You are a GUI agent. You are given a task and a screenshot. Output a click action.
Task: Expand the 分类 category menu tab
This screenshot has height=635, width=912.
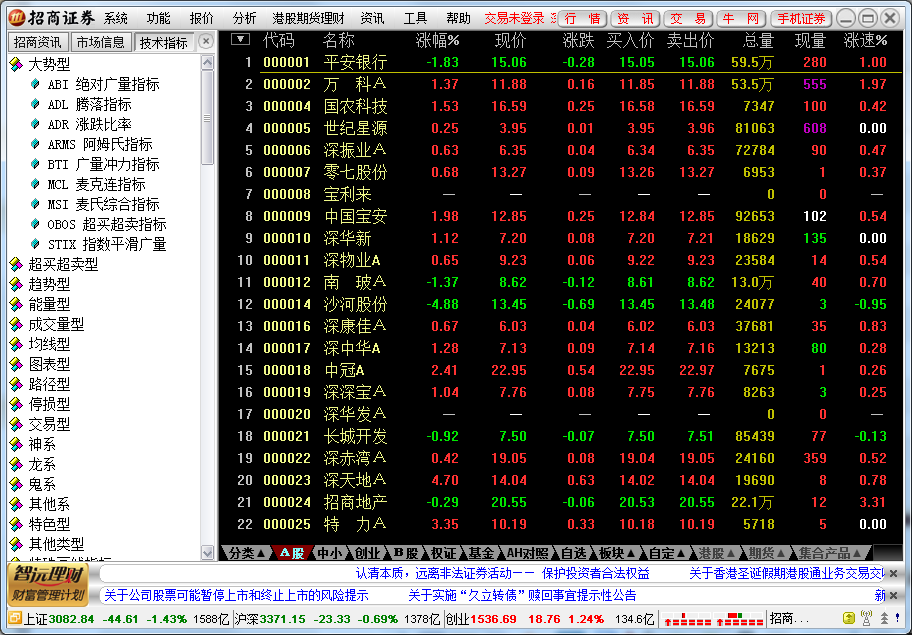(247, 553)
